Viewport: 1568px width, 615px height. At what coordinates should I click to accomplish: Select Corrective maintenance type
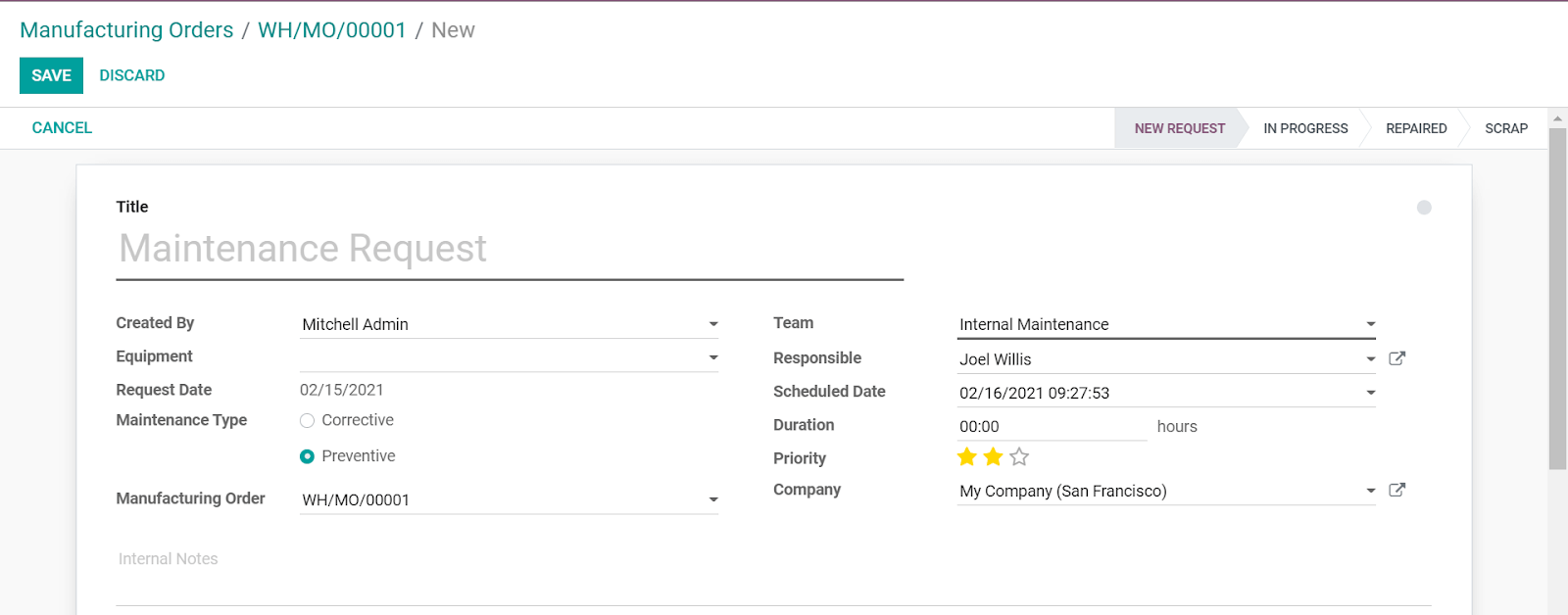(307, 420)
